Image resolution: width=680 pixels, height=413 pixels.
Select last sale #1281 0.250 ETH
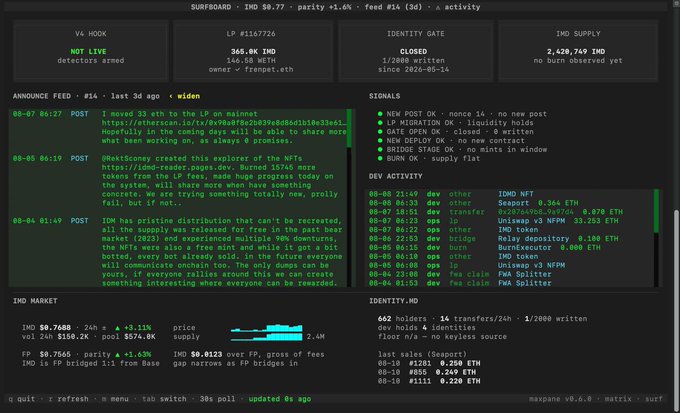point(429,363)
